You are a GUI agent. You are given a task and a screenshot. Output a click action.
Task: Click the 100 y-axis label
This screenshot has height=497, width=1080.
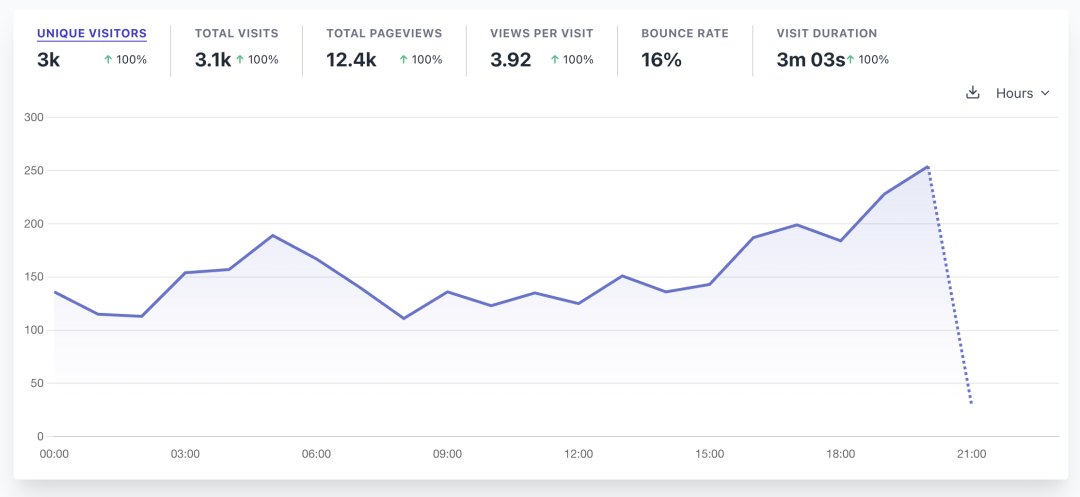coord(34,330)
